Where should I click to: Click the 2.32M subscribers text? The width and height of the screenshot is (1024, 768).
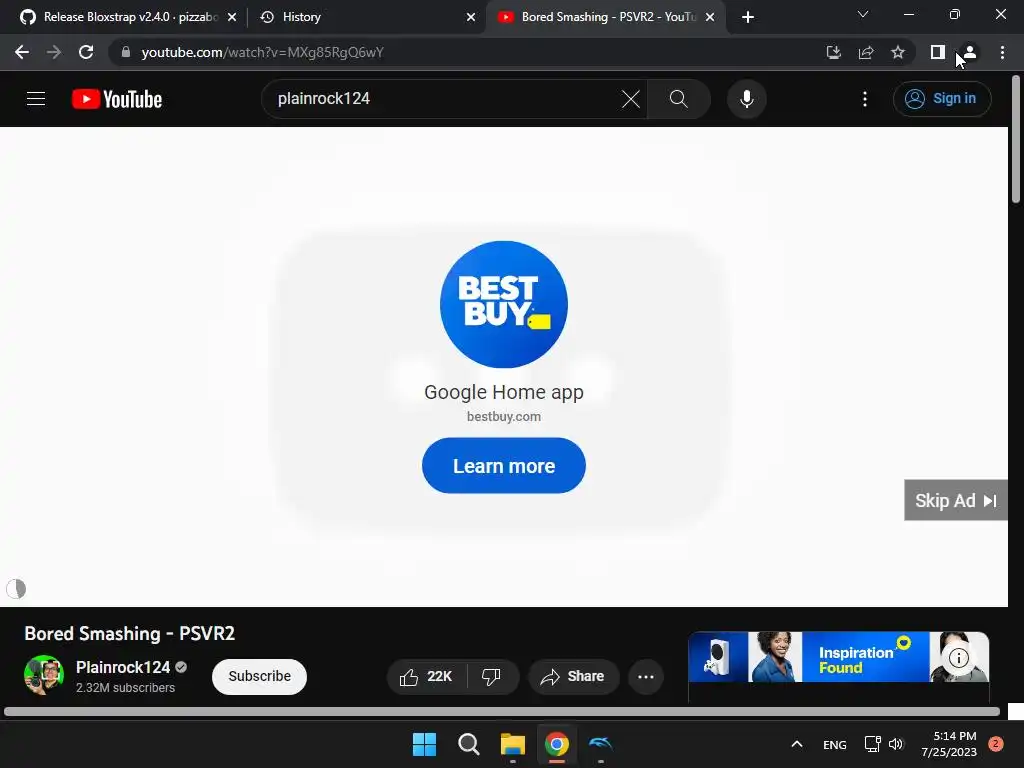125,688
